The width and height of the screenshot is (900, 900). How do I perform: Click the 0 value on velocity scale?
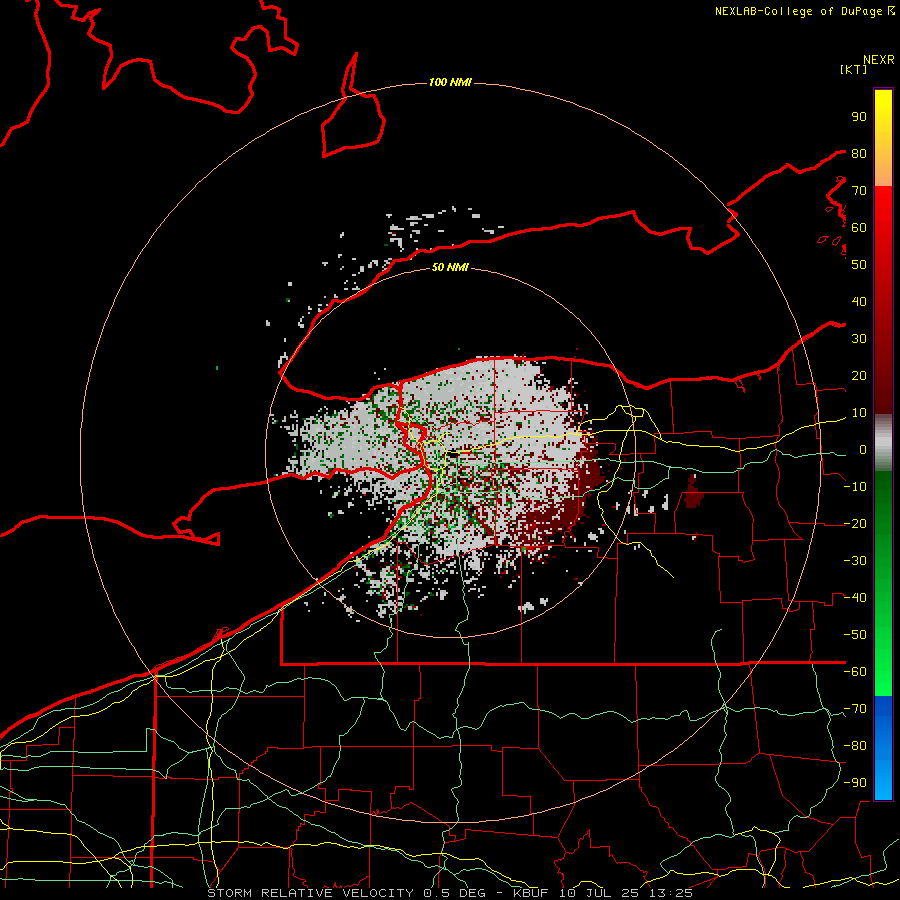tap(863, 450)
